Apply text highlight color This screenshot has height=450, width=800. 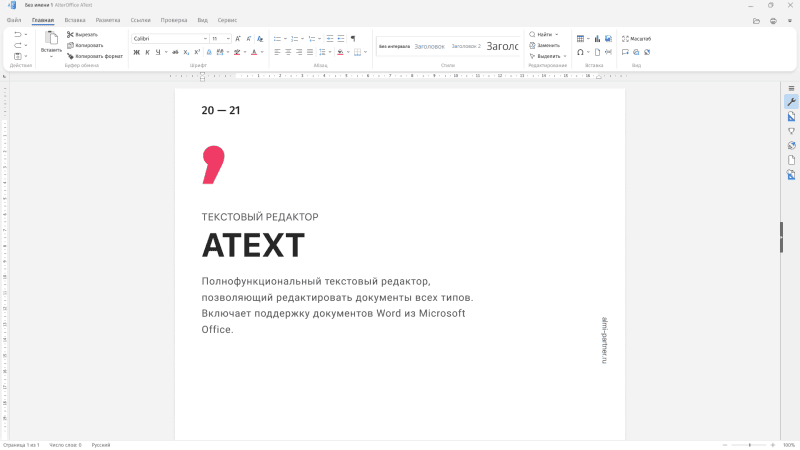click(237, 52)
